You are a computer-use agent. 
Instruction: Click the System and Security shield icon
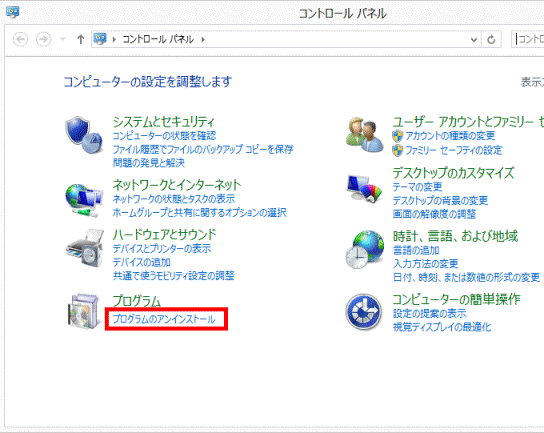pyautogui.click(x=84, y=135)
